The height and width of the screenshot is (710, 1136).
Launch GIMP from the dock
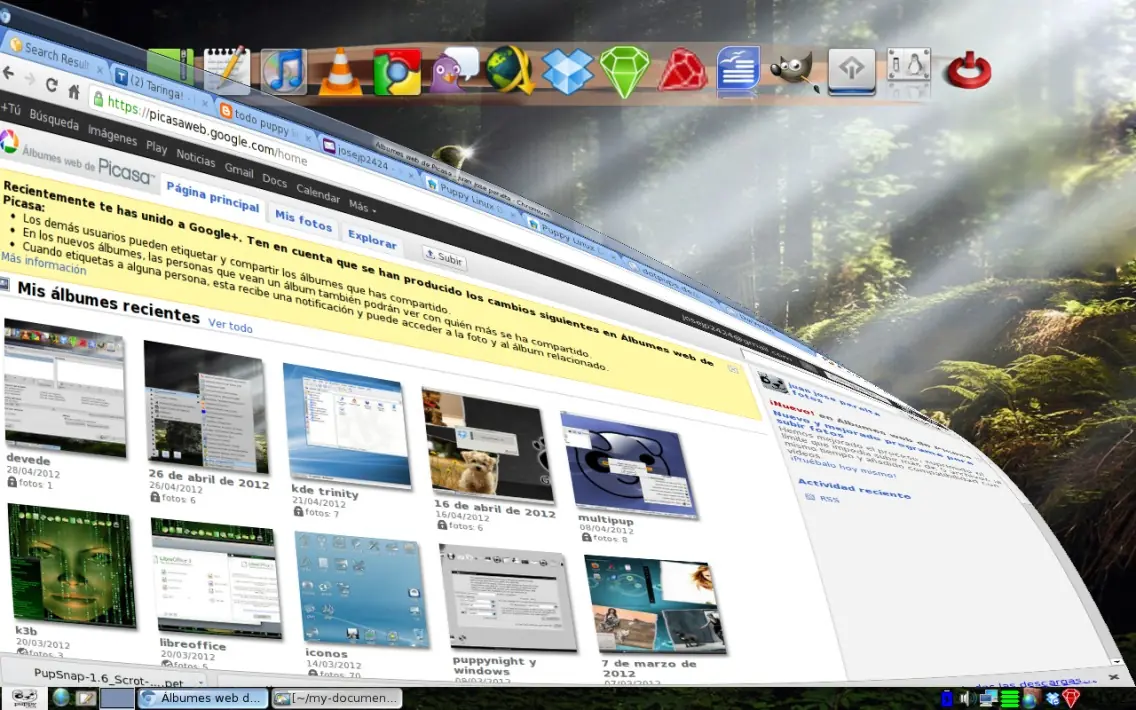pyautogui.click(x=795, y=72)
